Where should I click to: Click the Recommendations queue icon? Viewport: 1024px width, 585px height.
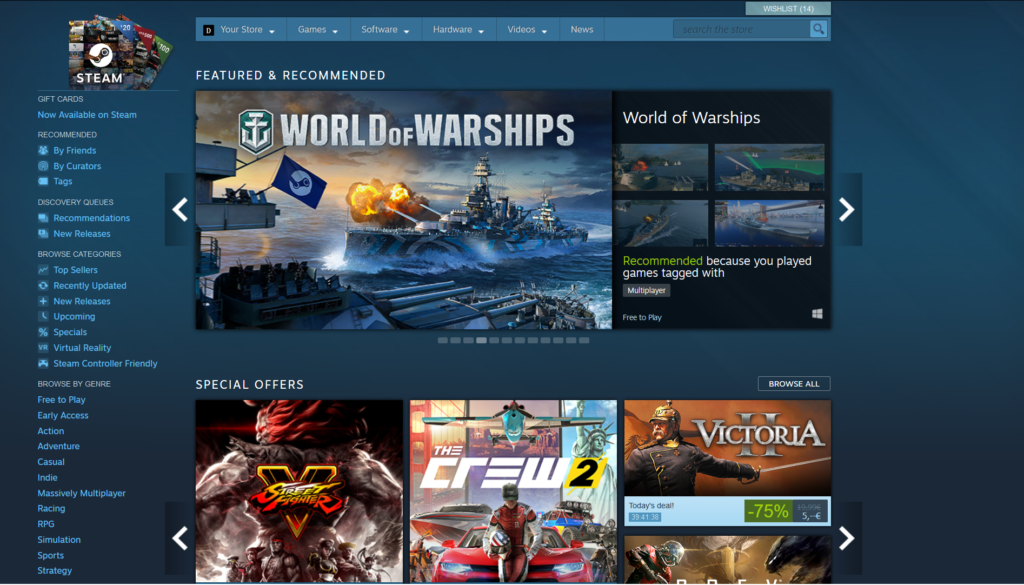tap(43, 217)
